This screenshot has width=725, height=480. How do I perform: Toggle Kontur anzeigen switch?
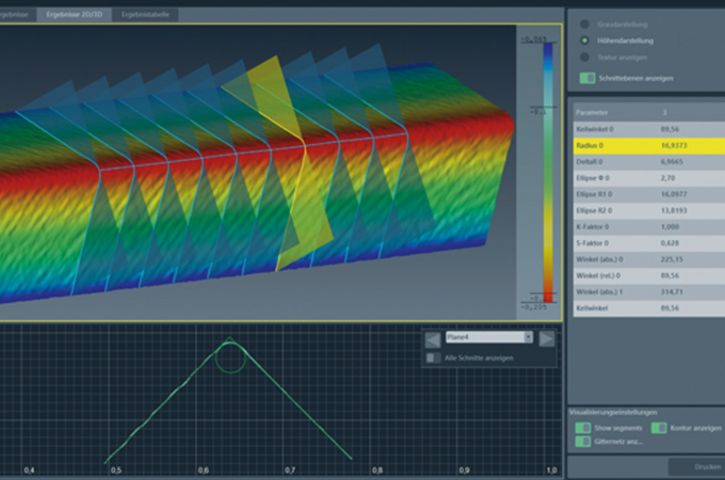point(659,428)
